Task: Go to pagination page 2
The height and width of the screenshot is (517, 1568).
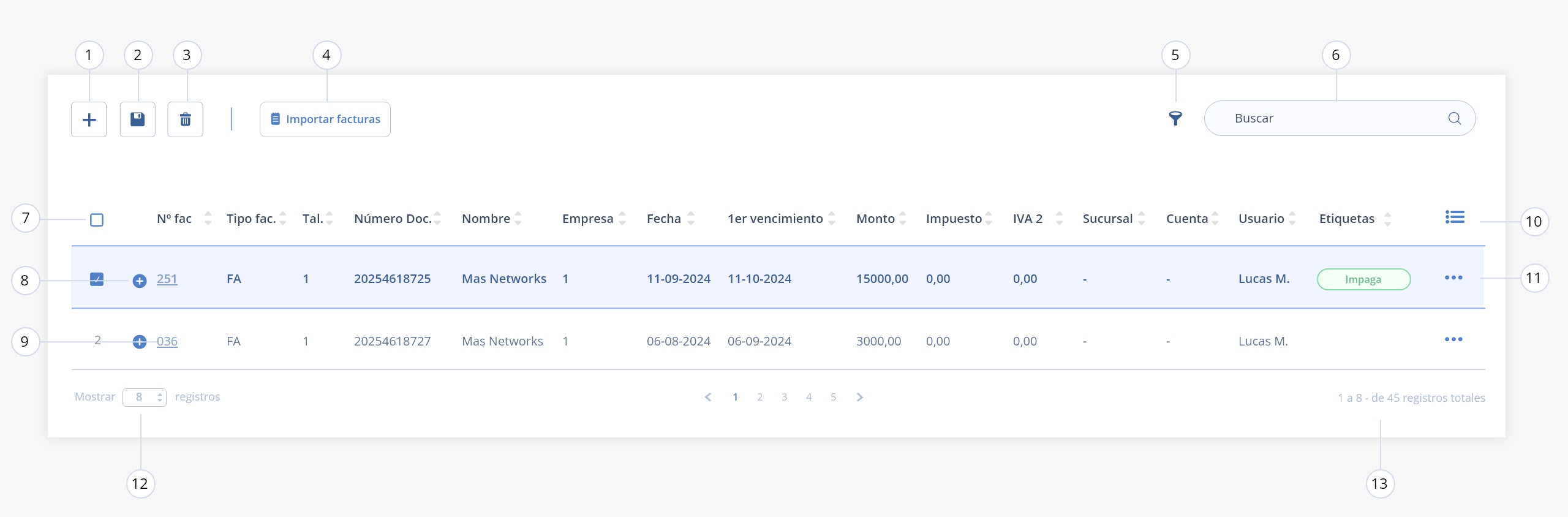Action: 759,397
